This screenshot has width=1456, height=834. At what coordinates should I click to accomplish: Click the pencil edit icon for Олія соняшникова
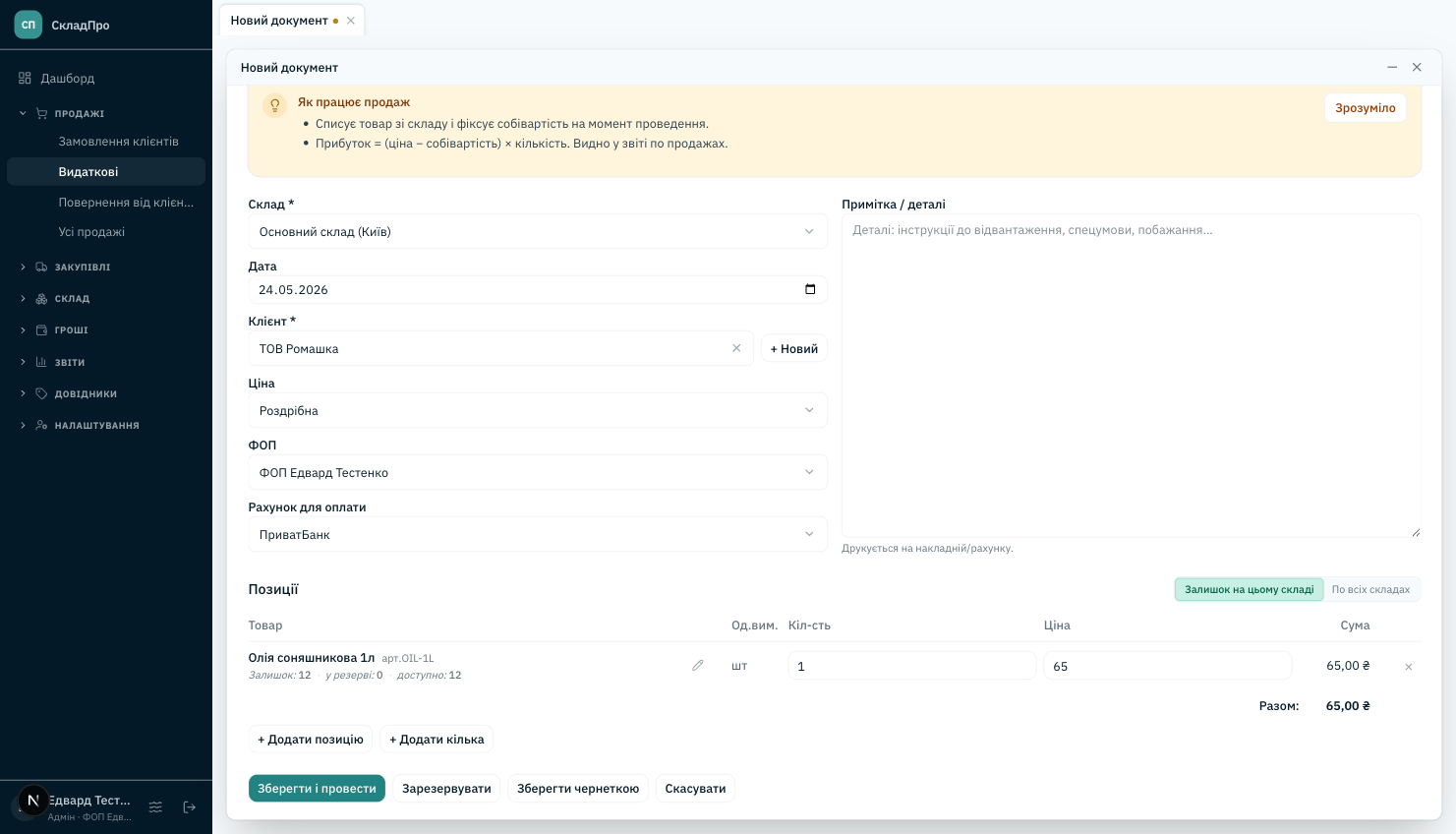tap(698, 666)
